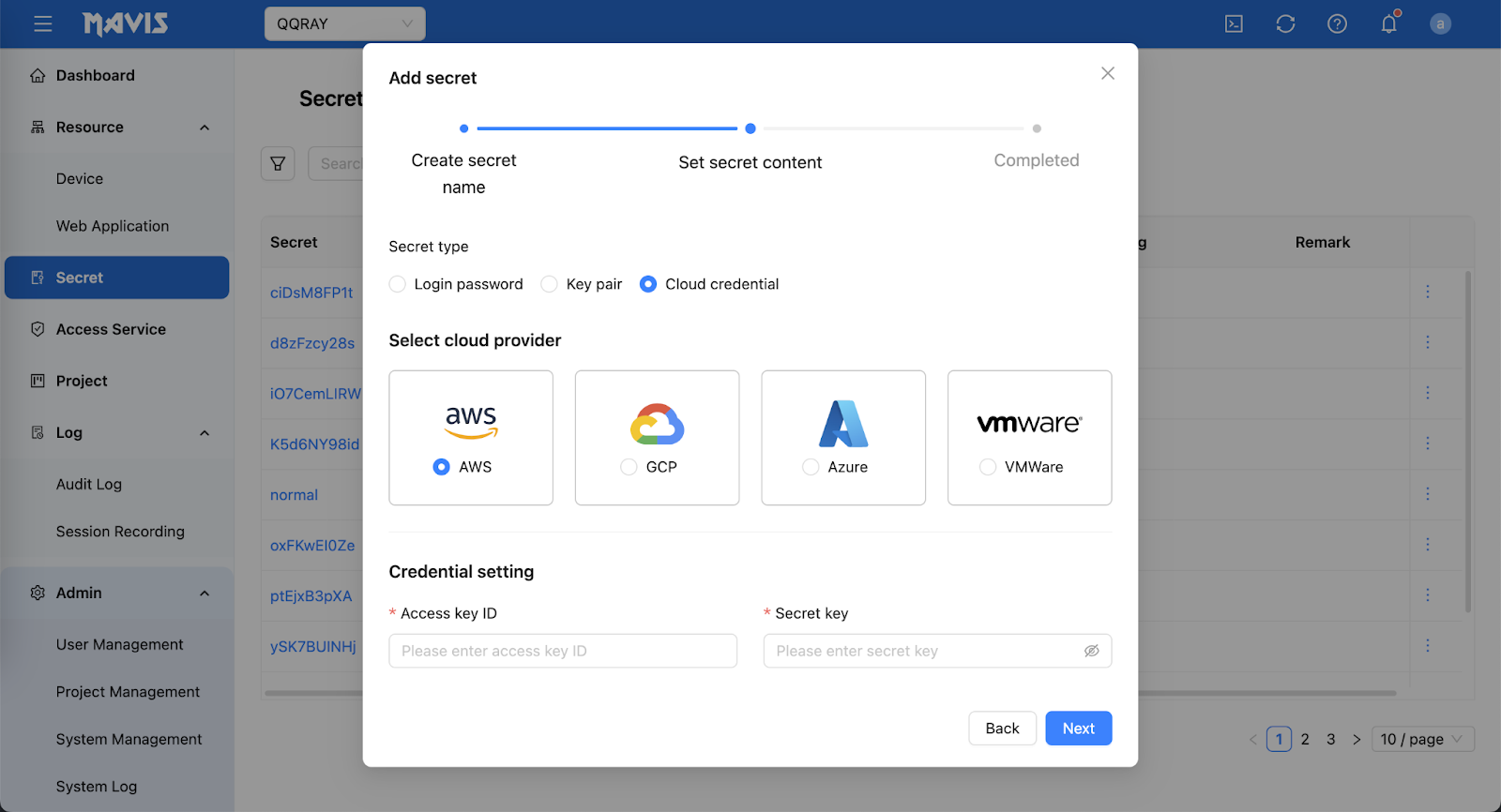Collapse the Resource menu section
The width and height of the screenshot is (1501, 812).
[x=205, y=128]
